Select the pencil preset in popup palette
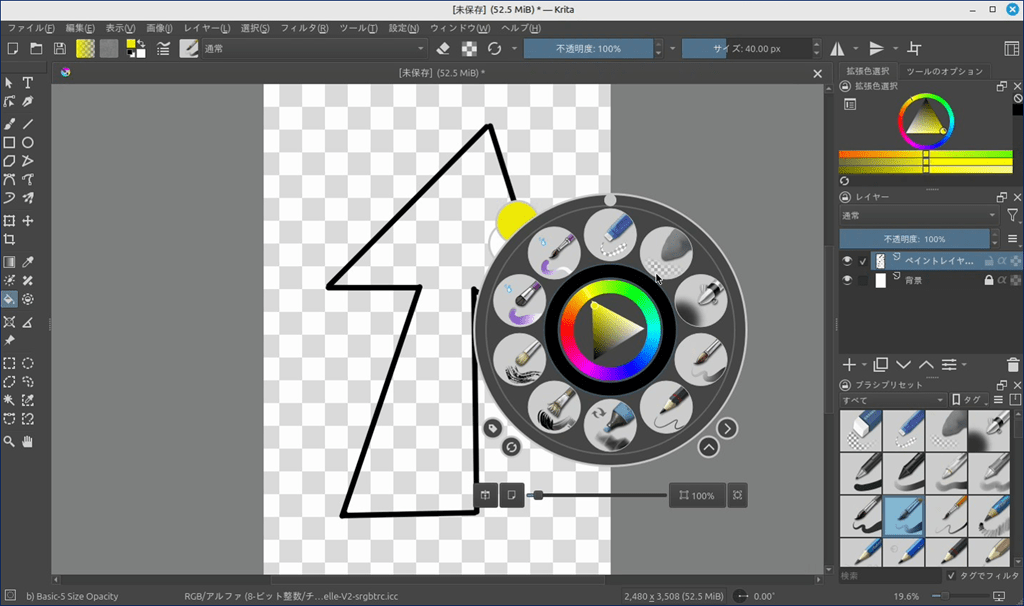 [x=661, y=410]
